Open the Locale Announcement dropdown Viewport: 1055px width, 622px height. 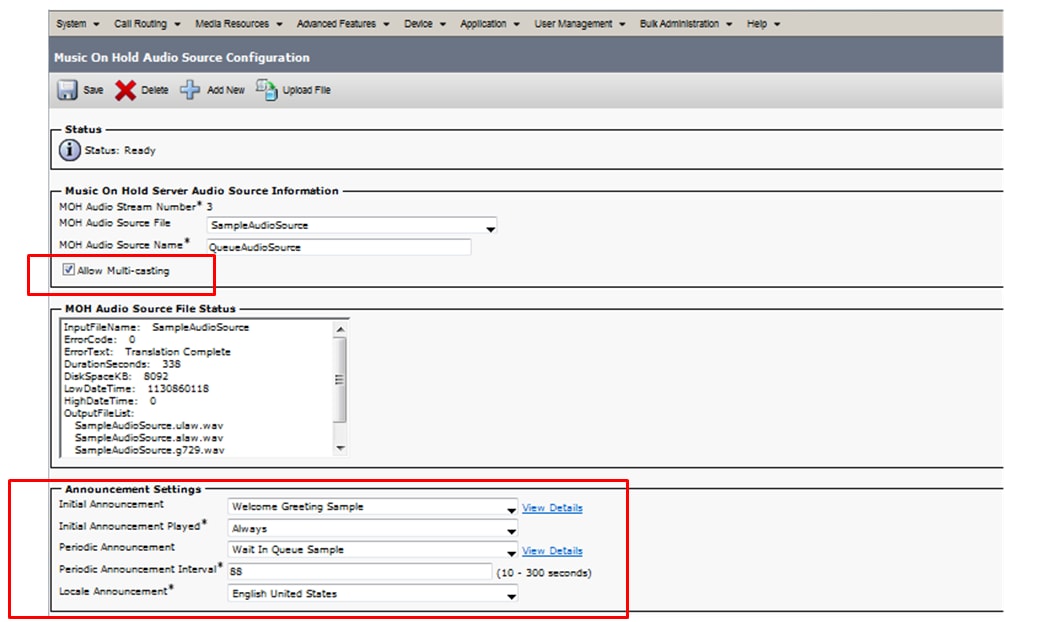pos(510,595)
